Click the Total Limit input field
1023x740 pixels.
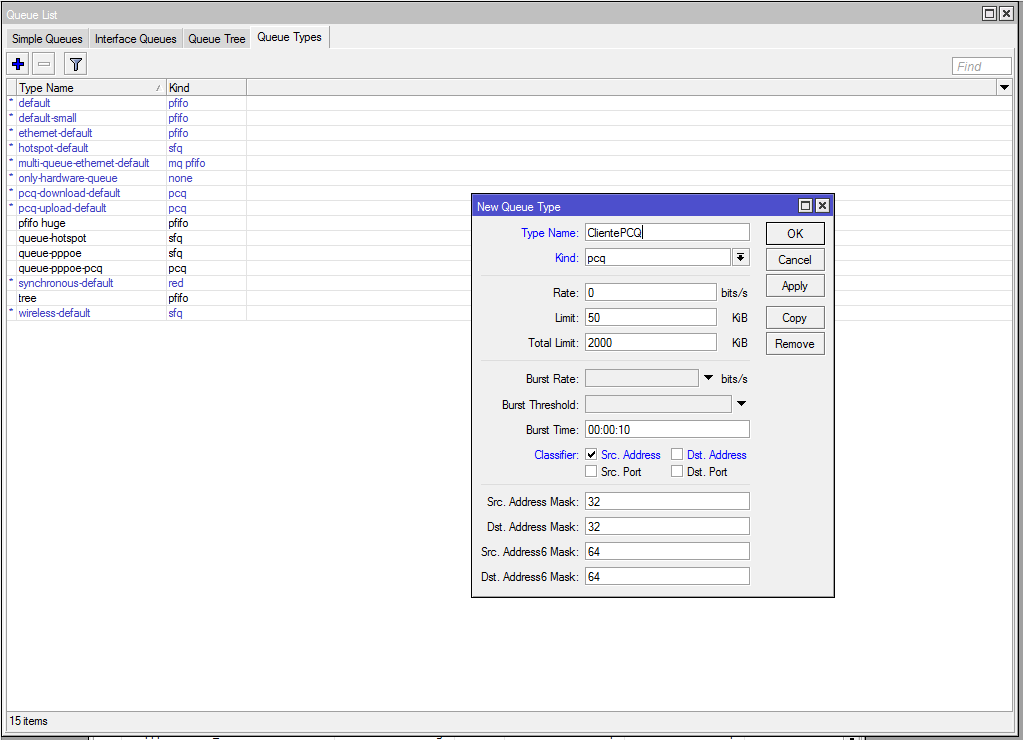coord(650,342)
